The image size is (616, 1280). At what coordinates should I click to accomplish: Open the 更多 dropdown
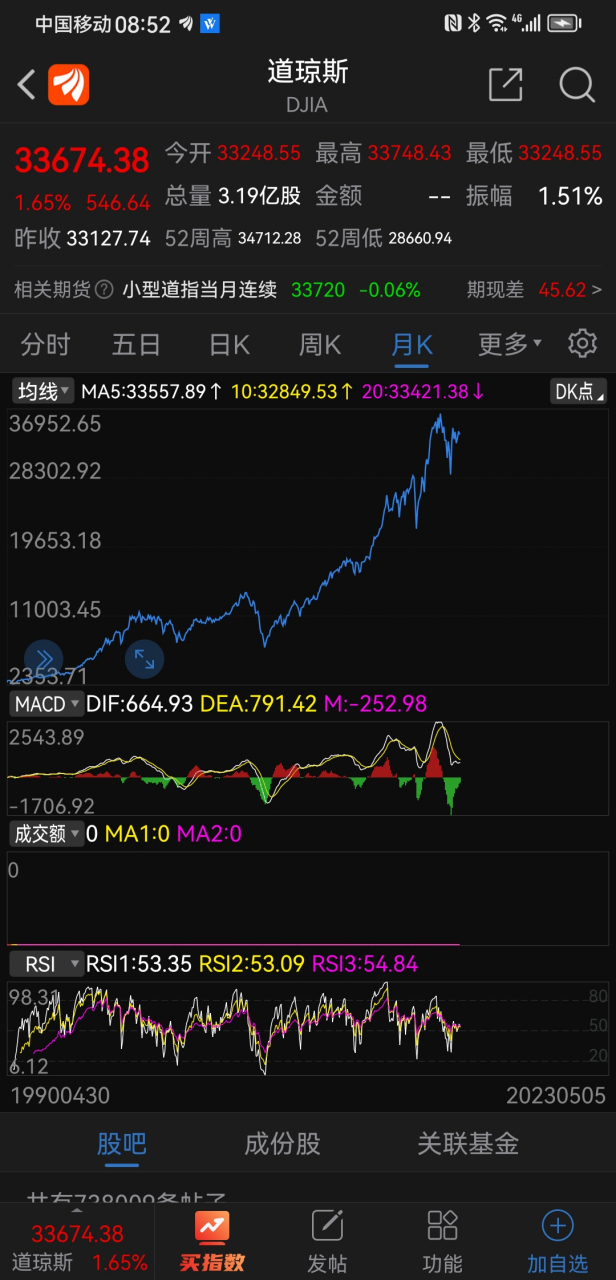[509, 345]
